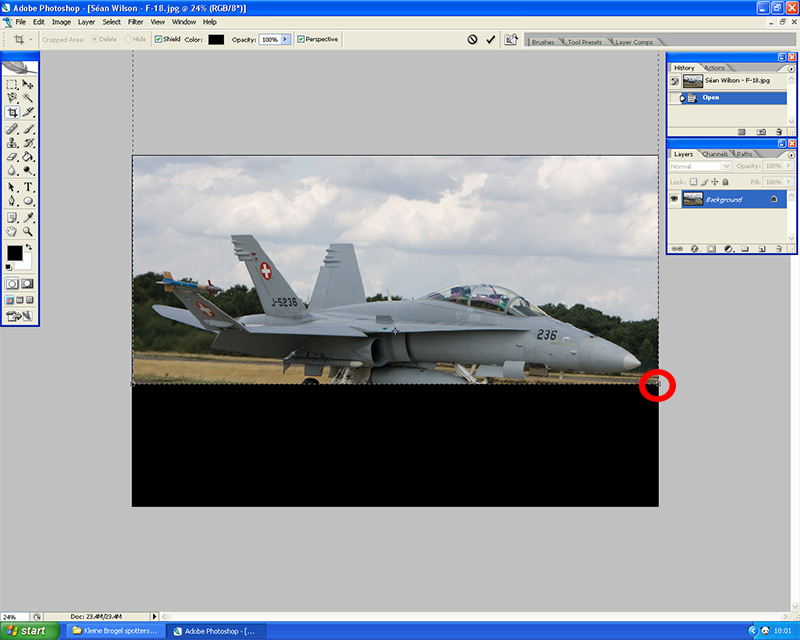
Task: Switch to the Paths tab
Action: click(x=744, y=154)
